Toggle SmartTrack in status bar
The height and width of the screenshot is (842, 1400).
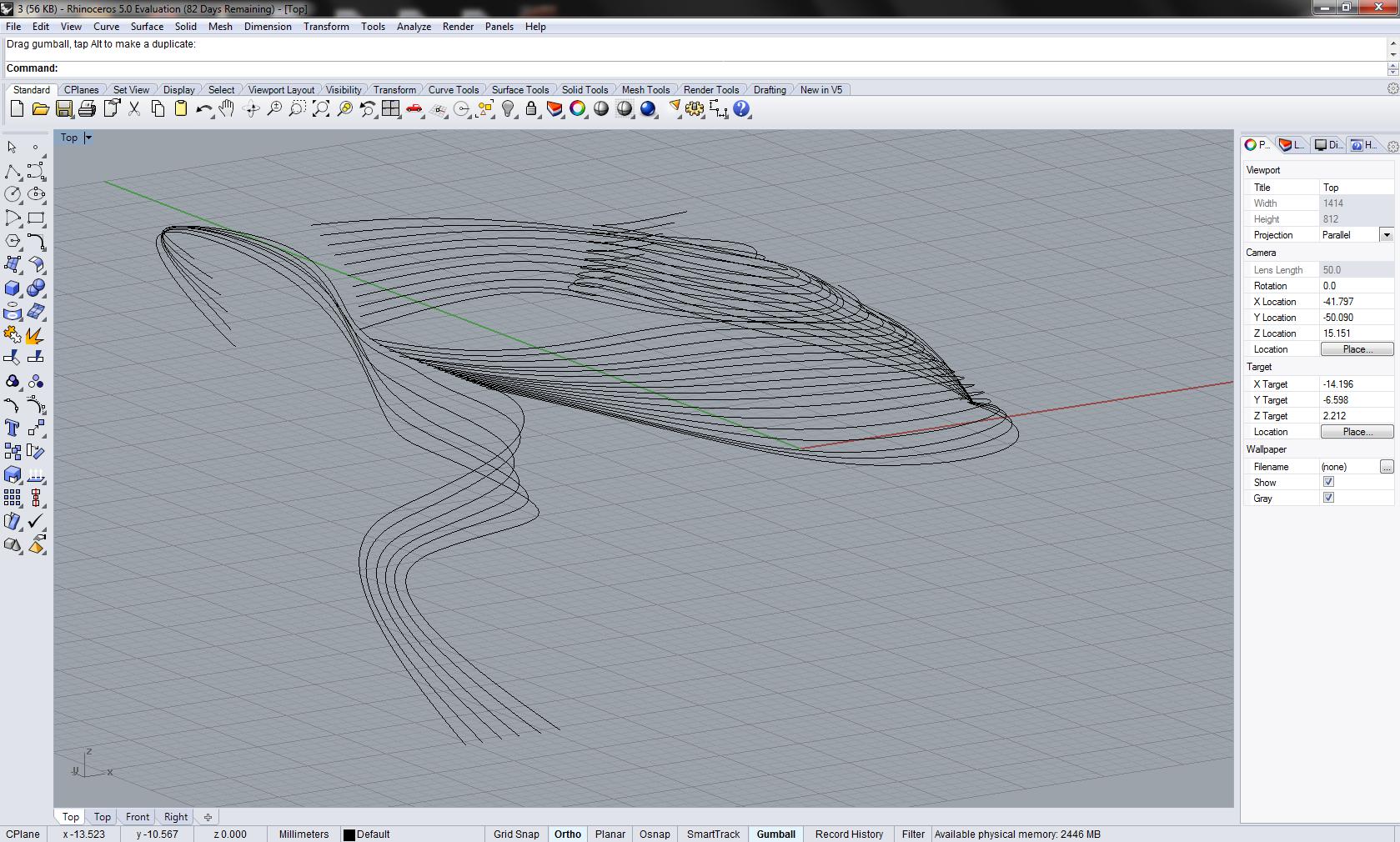tap(713, 834)
